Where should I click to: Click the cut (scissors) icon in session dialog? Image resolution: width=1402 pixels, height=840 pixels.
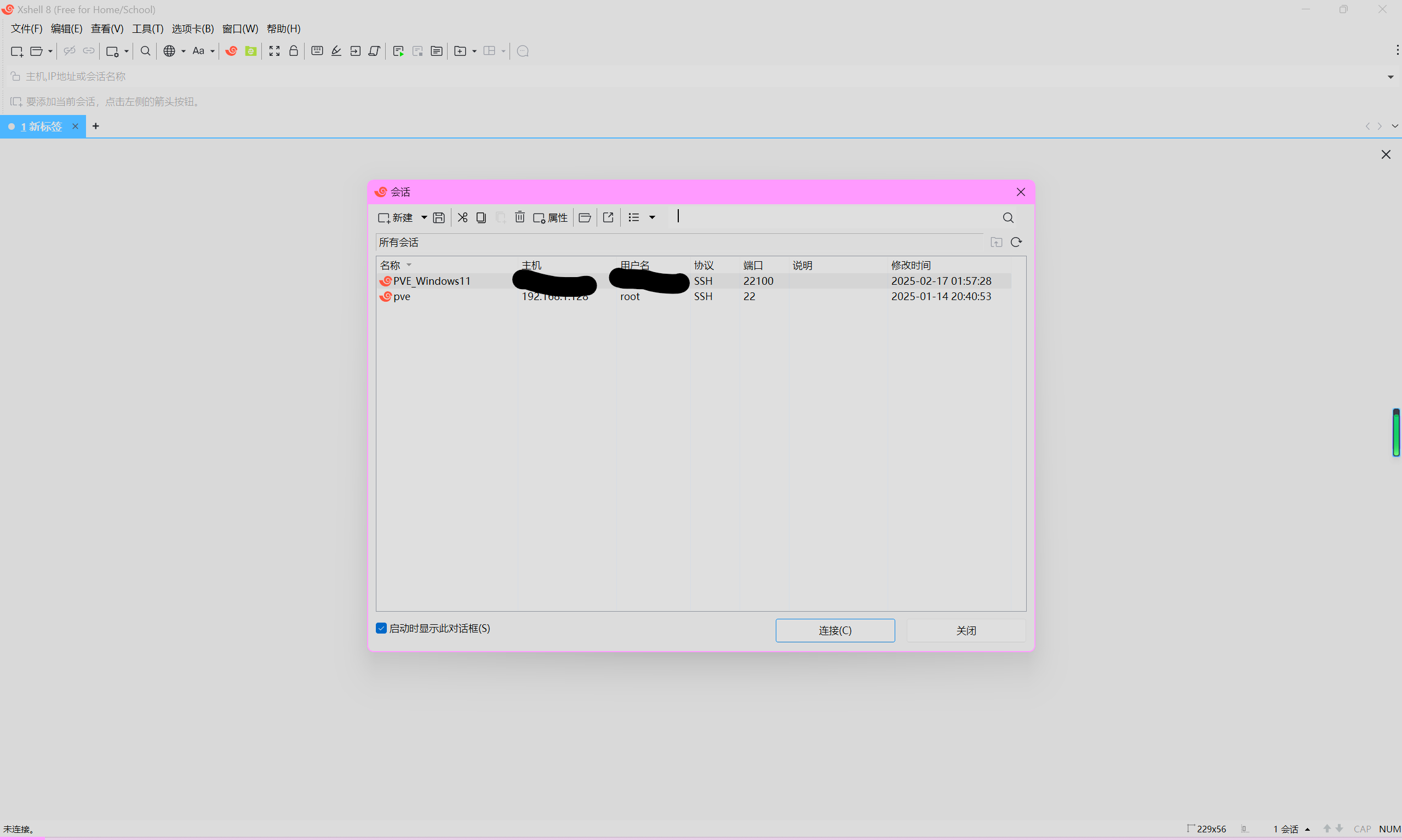pyautogui.click(x=462, y=217)
